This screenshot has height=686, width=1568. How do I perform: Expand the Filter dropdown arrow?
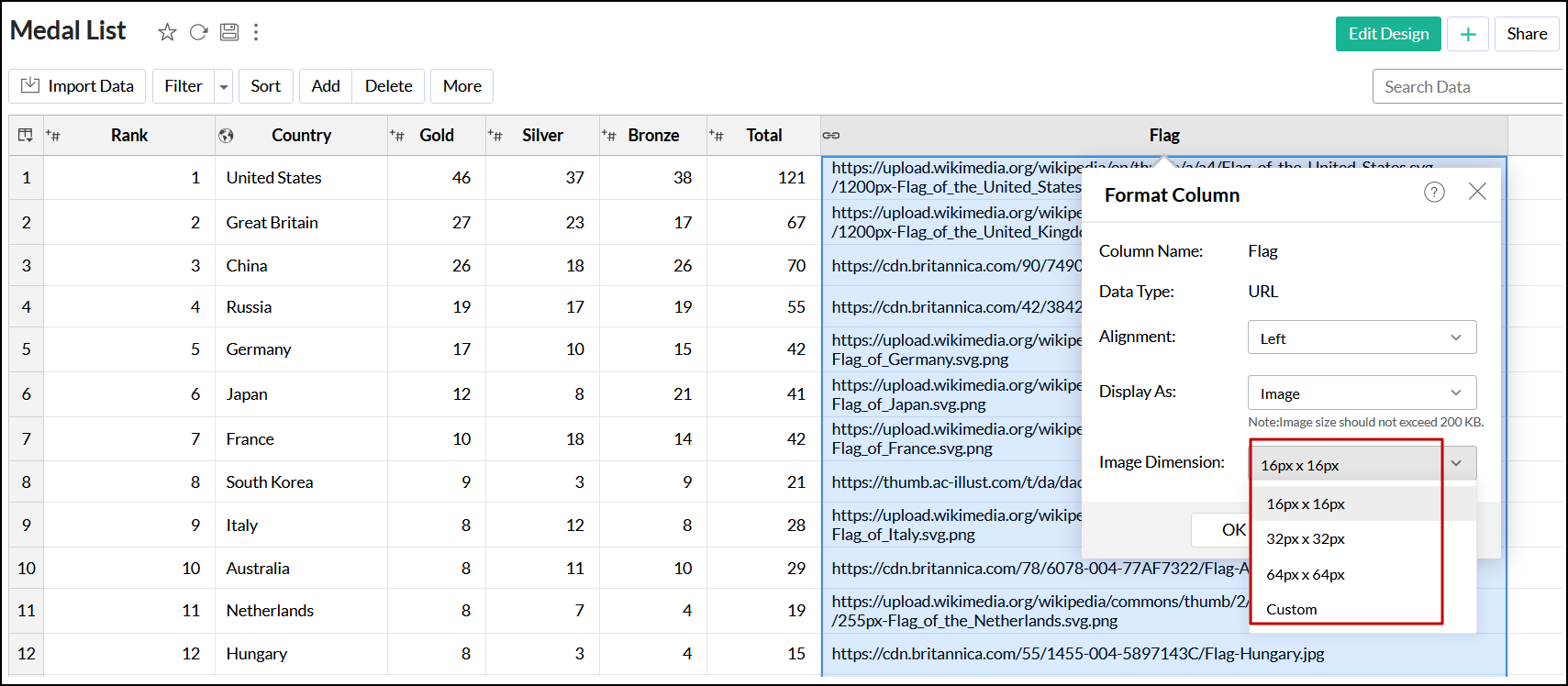223,87
